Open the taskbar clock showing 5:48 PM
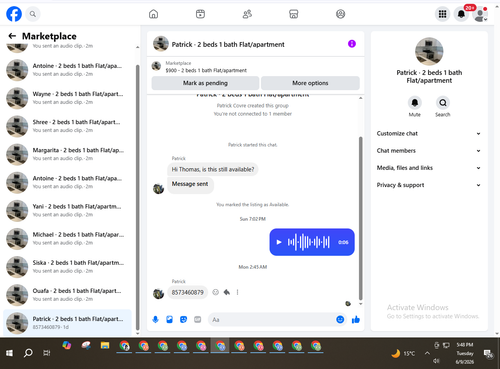 click(x=465, y=353)
